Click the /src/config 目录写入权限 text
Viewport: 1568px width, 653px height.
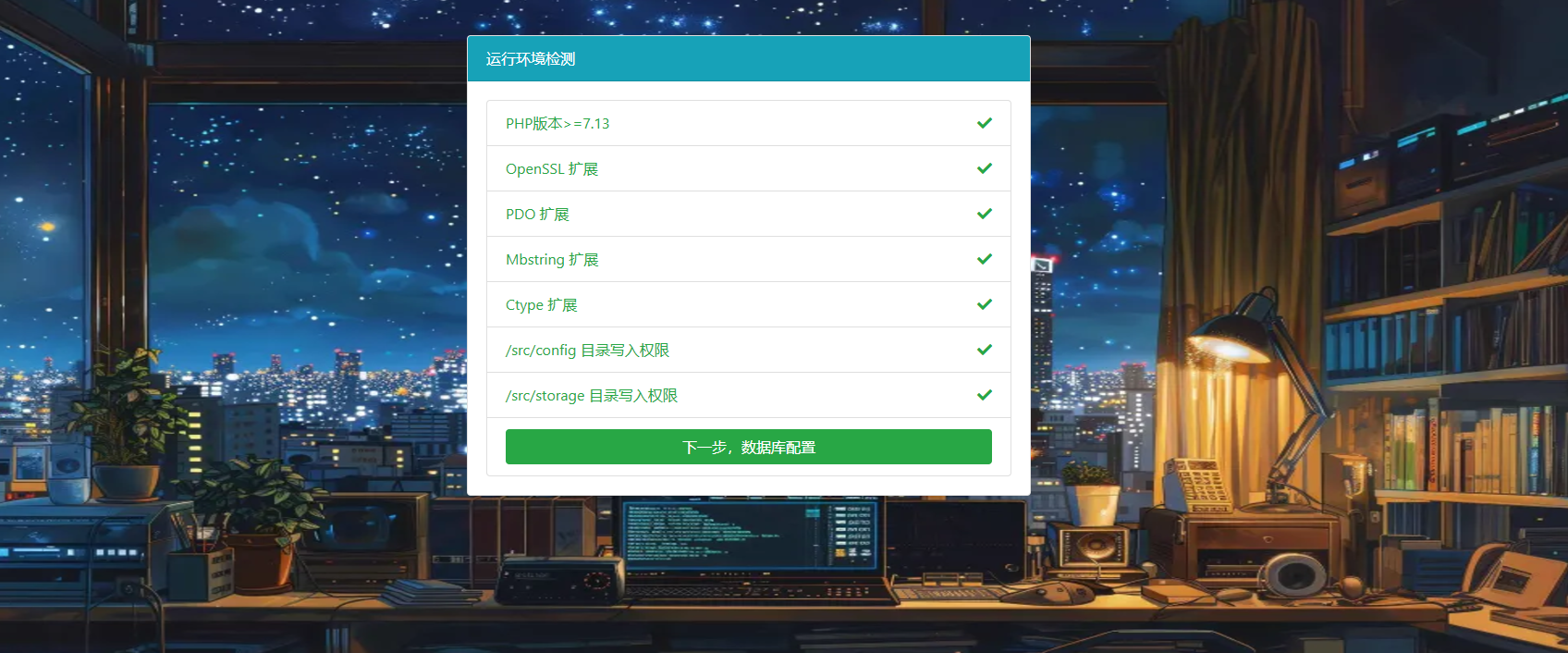click(587, 350)
